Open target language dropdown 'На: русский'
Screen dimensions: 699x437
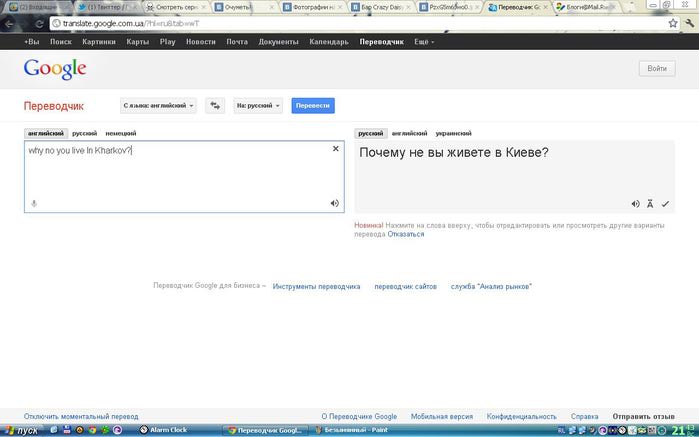click(x=258, y=106)
